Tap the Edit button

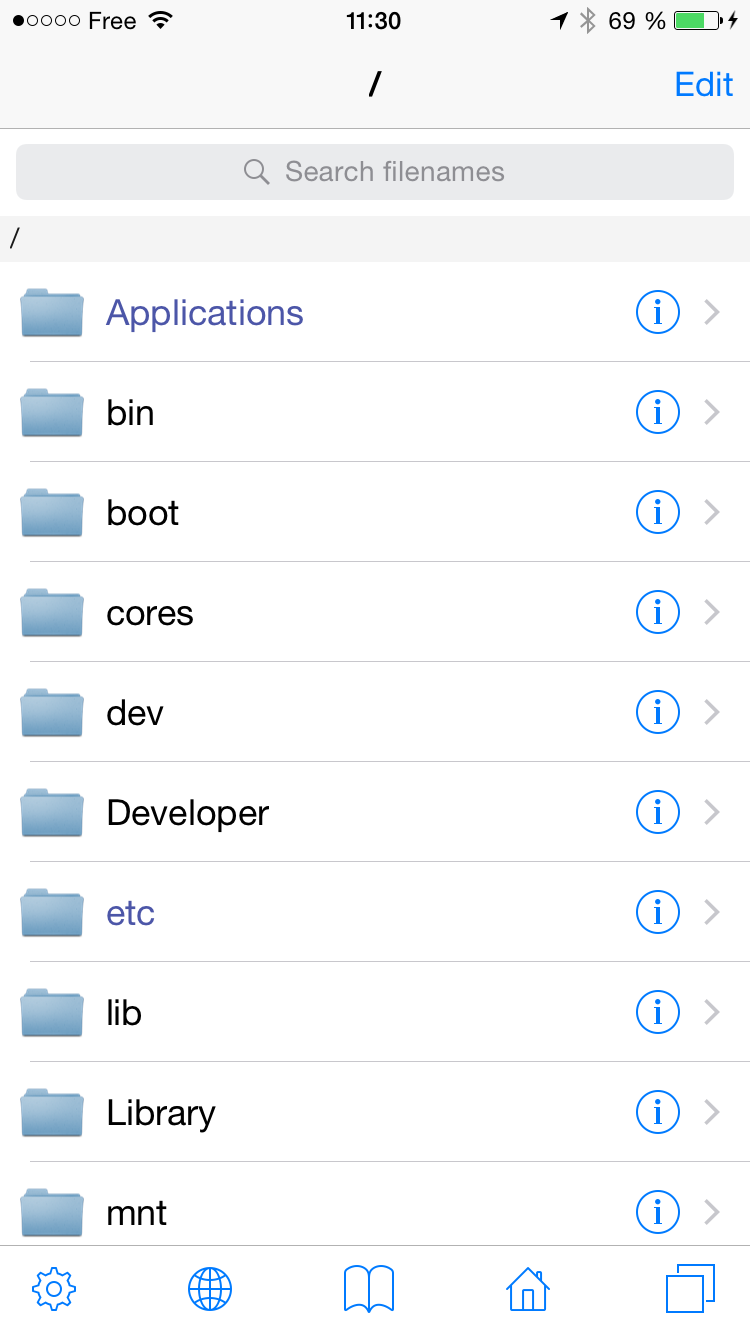pos(704,84)
